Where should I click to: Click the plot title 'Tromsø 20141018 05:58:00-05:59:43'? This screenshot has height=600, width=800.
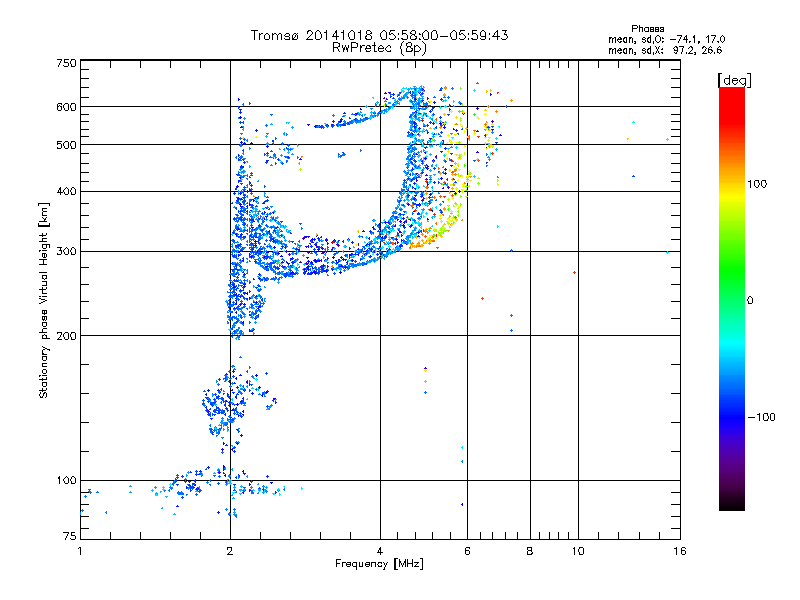pos(379,35)
